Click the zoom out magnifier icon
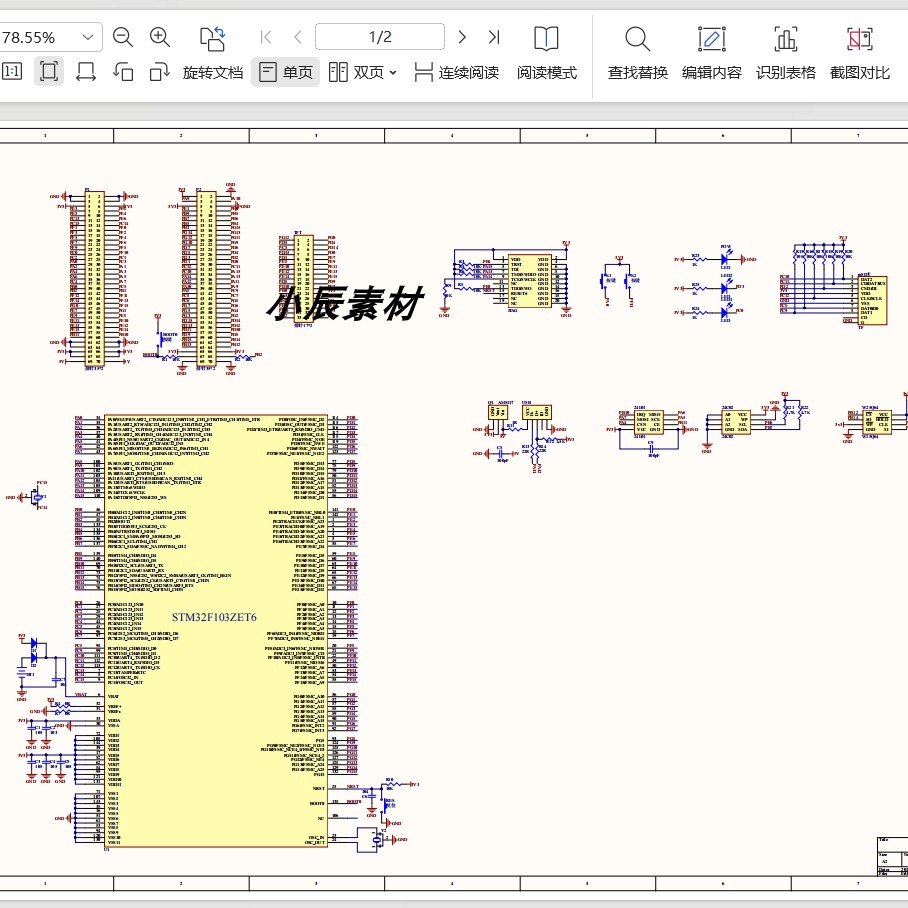This screenshot has width=908, height=908. point(123,38)
